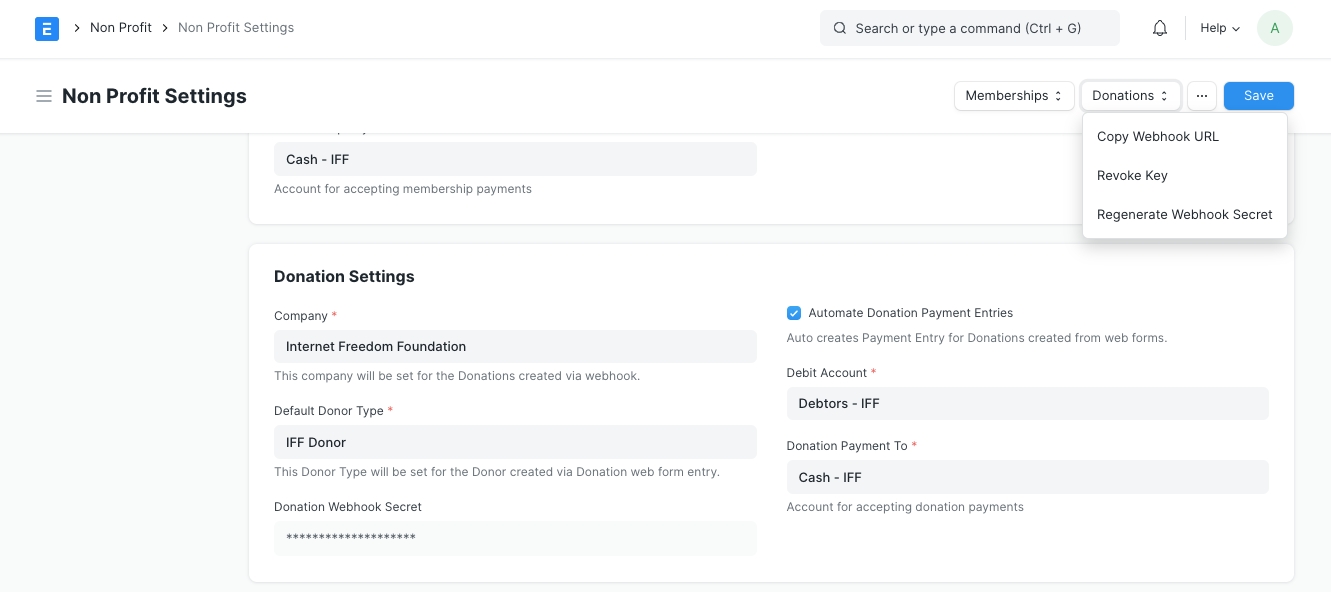The image size is (1331, 592).
Task: Toggle the sidebar hamburger menu icon
Action: (x=44, y=96)
